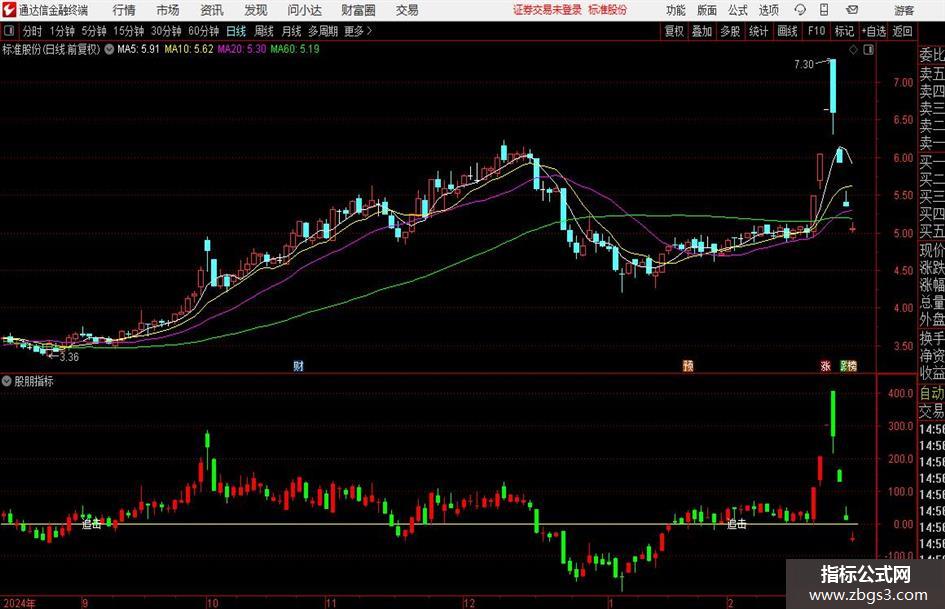The height and width of the screenshot is (609, 945).
Task: Open the 公式 menu
Action: pyautogui.click(x=737, y=10)
